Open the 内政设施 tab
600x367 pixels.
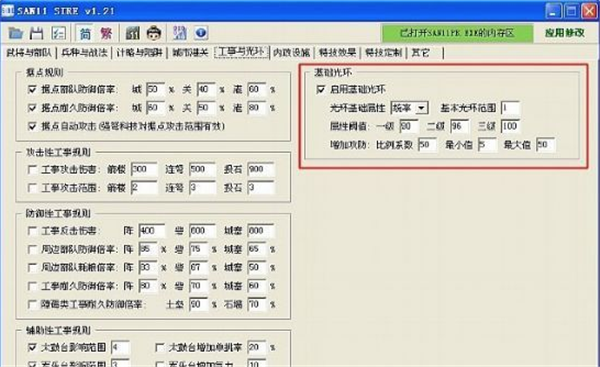[x=292, y=52]
